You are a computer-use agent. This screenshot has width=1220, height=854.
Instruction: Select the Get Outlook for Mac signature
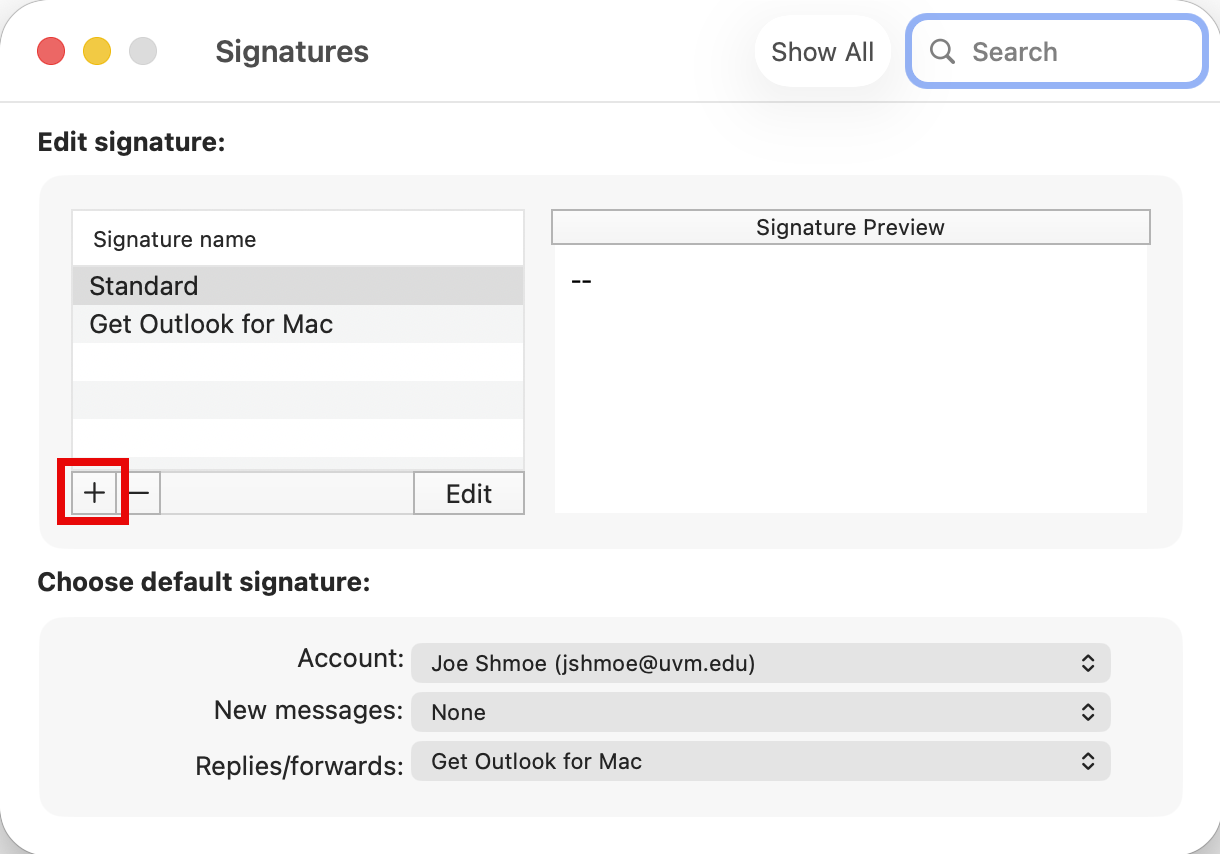tap(297, 324)
